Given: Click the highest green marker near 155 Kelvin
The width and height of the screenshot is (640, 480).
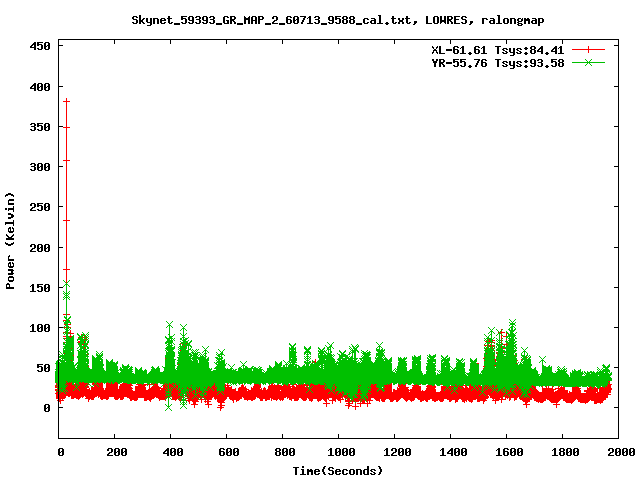Looking at the screenshot, I should [67, 283].
